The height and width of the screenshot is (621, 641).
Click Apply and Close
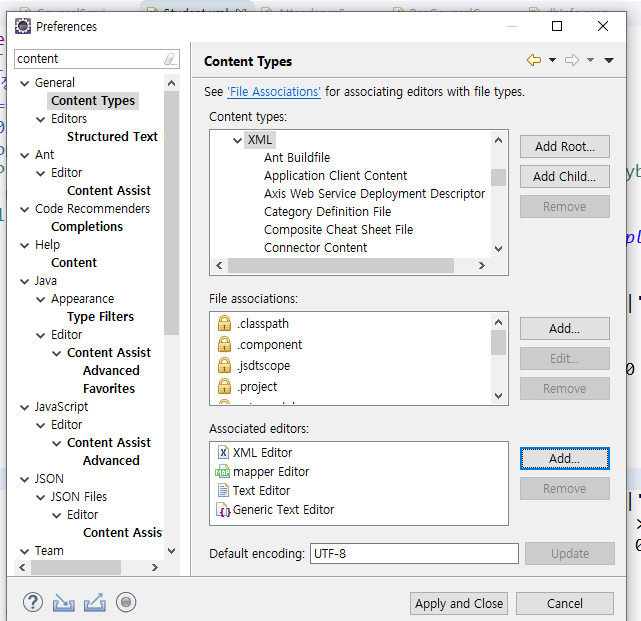click(x=459, y=603)
